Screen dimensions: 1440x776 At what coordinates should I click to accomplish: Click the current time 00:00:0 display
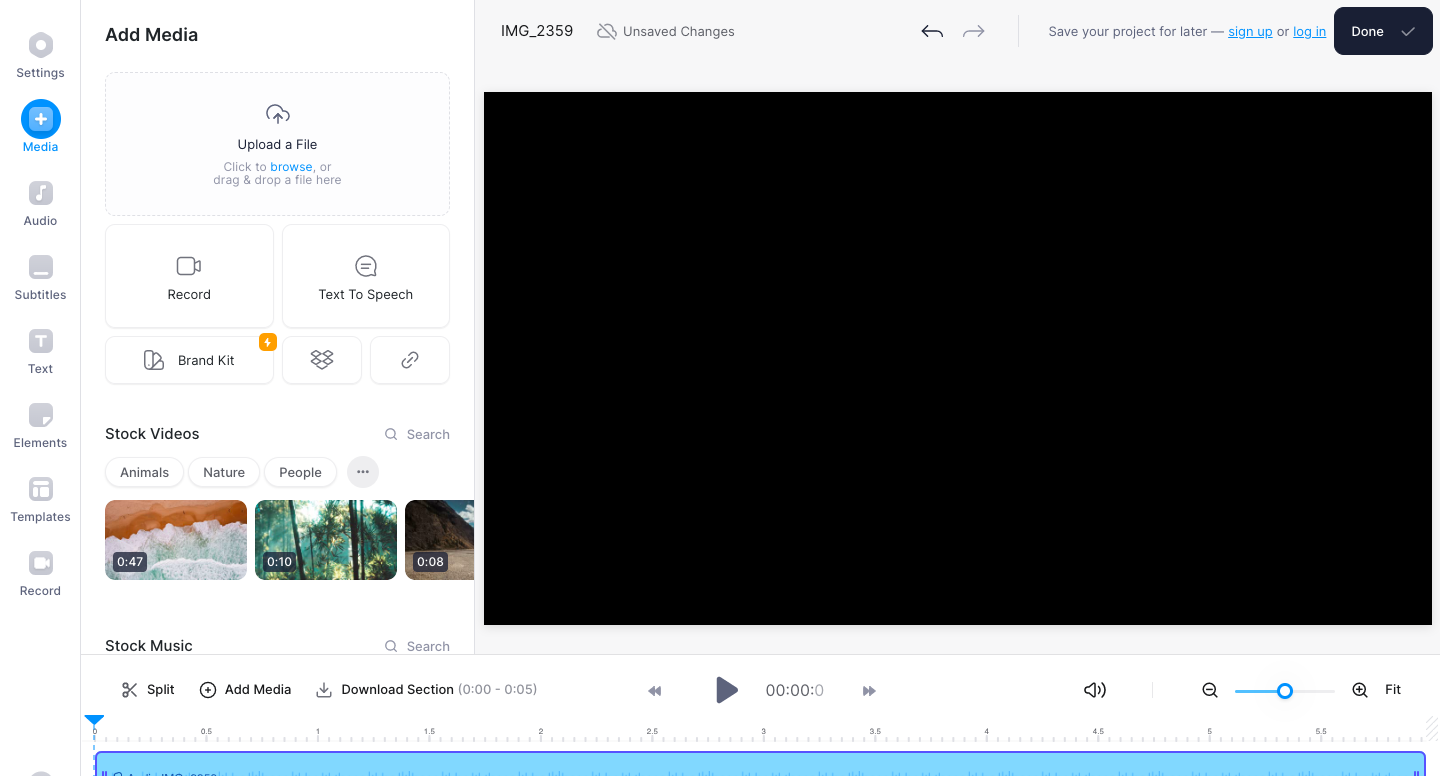click(795, 691)
